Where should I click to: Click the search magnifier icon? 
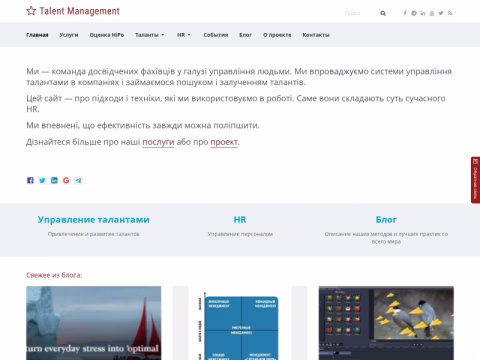[383, 13]
